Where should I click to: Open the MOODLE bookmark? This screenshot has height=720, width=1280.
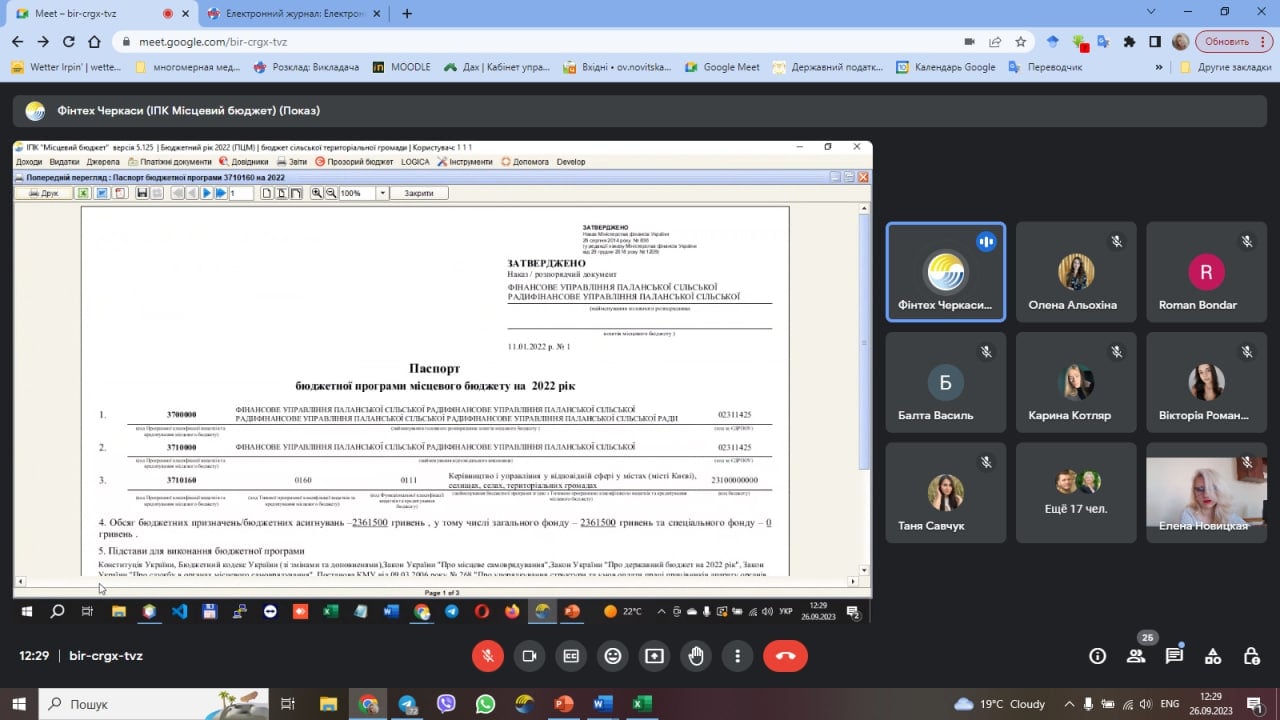[x=402, y=67]
